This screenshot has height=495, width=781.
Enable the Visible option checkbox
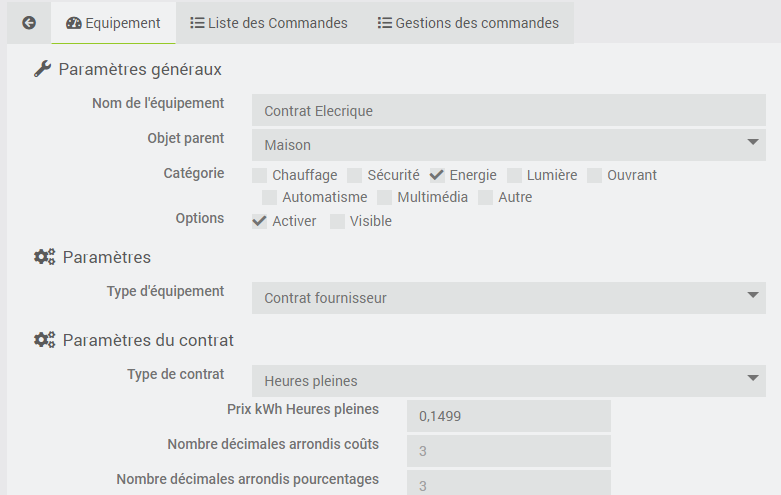(x=338, y=221)
